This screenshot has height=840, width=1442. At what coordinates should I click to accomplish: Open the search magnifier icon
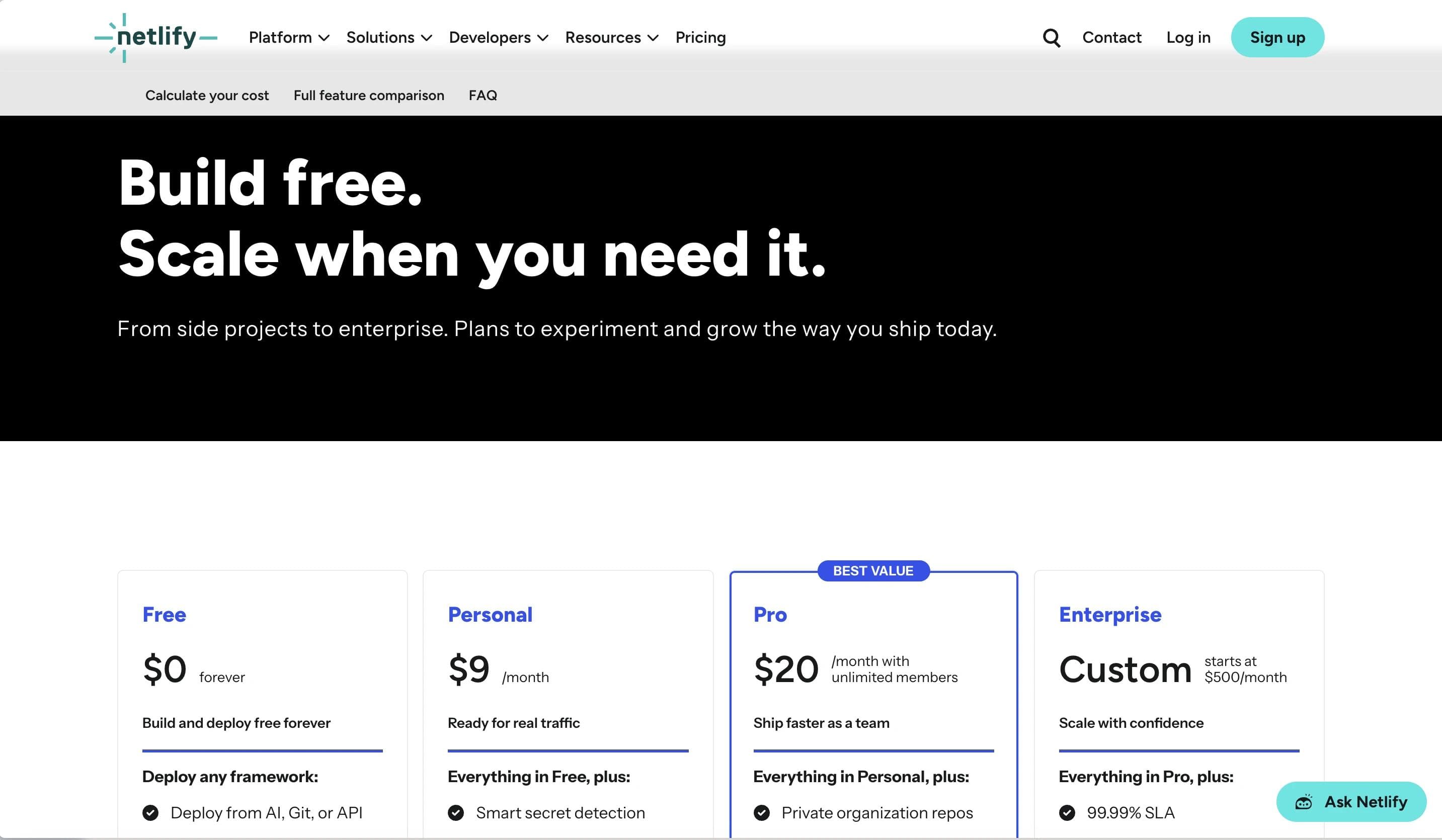point(1051,38)
